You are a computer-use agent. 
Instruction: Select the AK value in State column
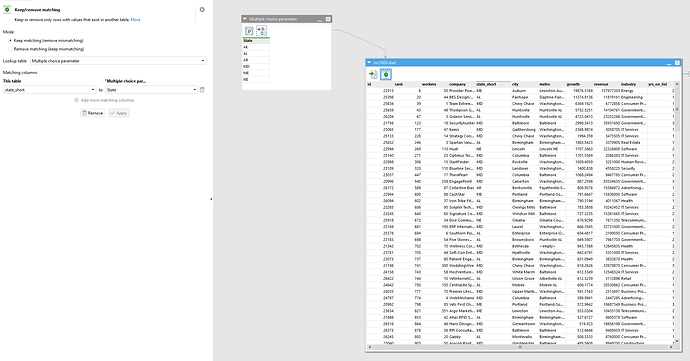tap(256, 47)
